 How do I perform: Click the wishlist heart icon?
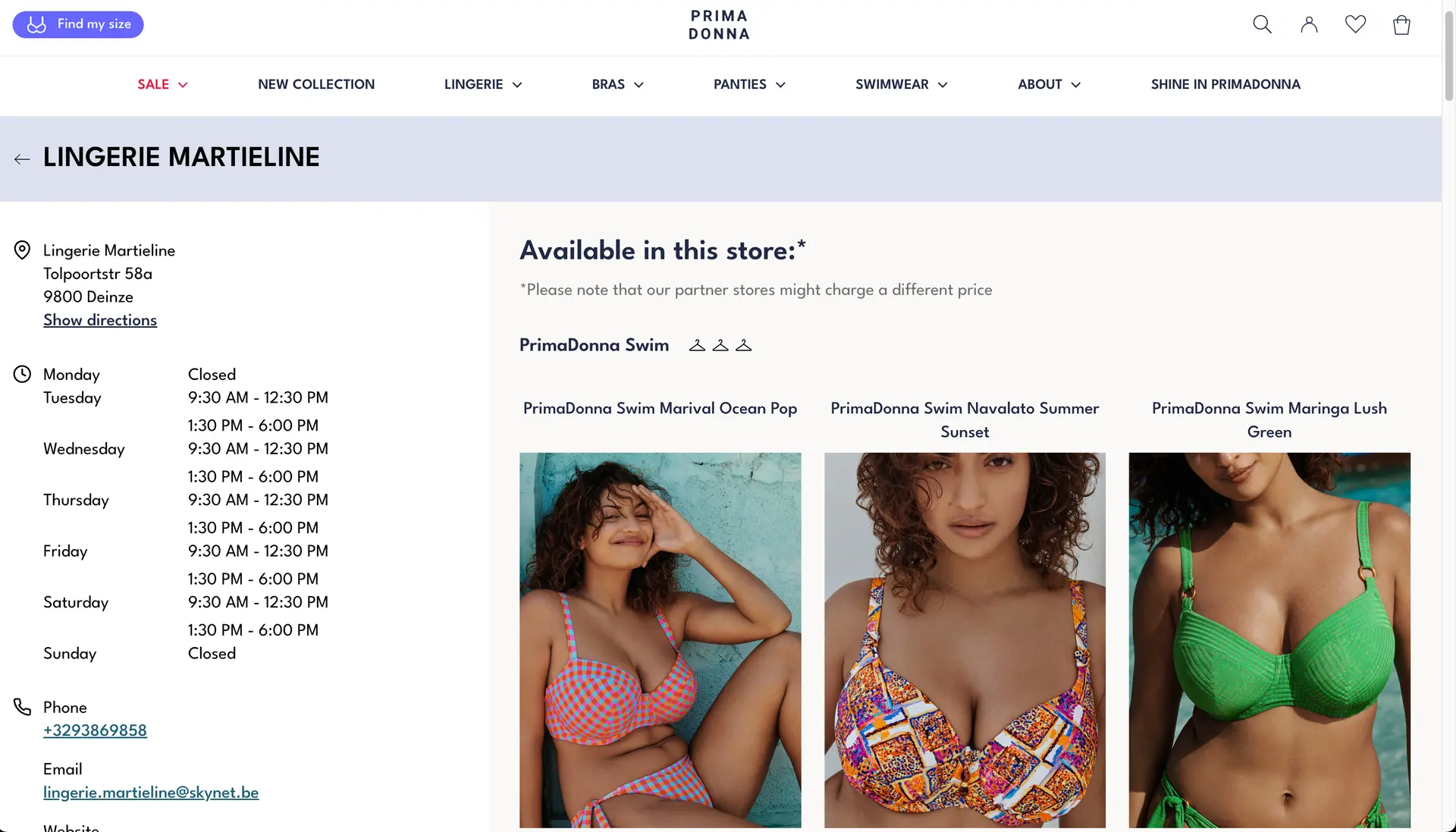coord(1355,24)
